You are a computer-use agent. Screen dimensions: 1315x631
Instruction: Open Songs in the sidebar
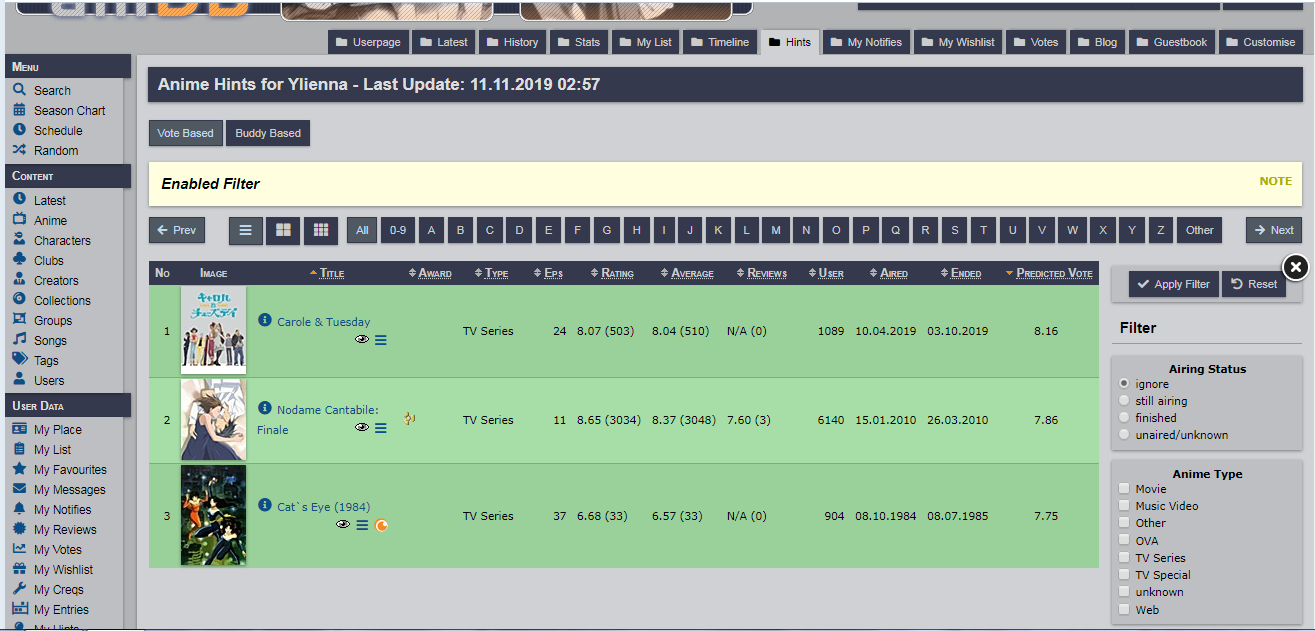coord(51,340)
